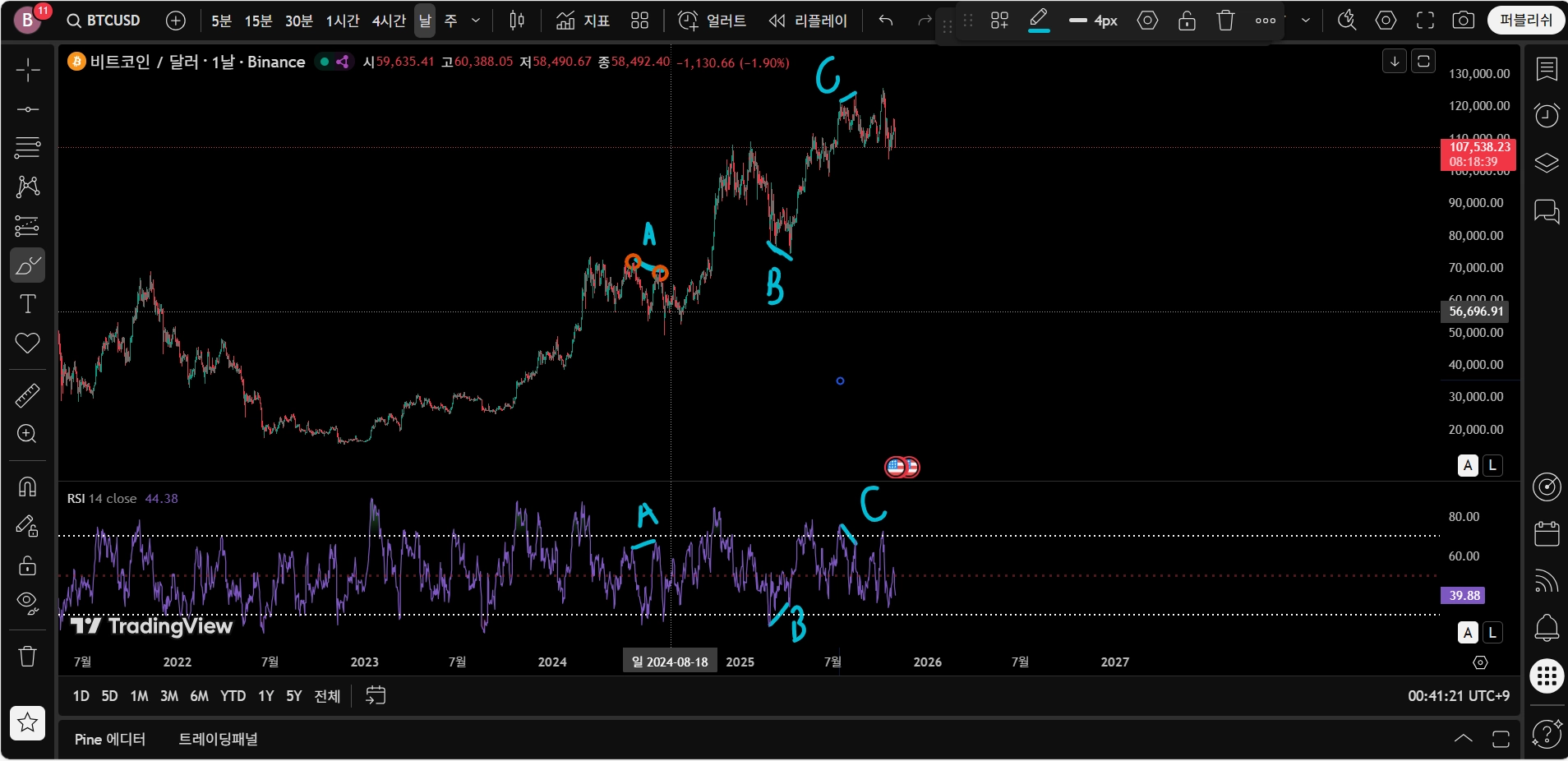The height and width of the screenshot is (761, 1568).
Task: Open chart settings hexagon in top toolbar
Action: pos(1386,21)
